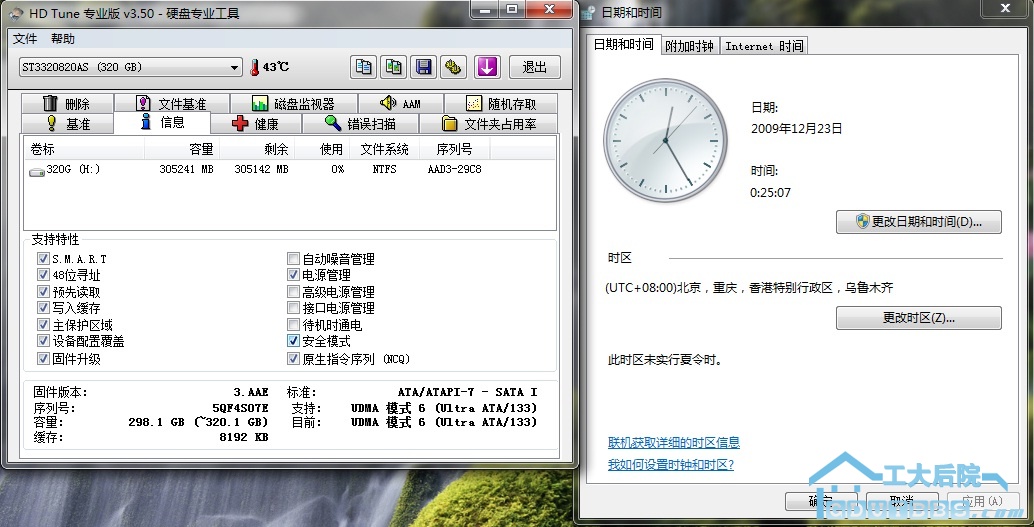The width and height of the screenshot is (1034, 527).
Task: Click the copy info toolbar icon
Action: click(x=363, y=67)
